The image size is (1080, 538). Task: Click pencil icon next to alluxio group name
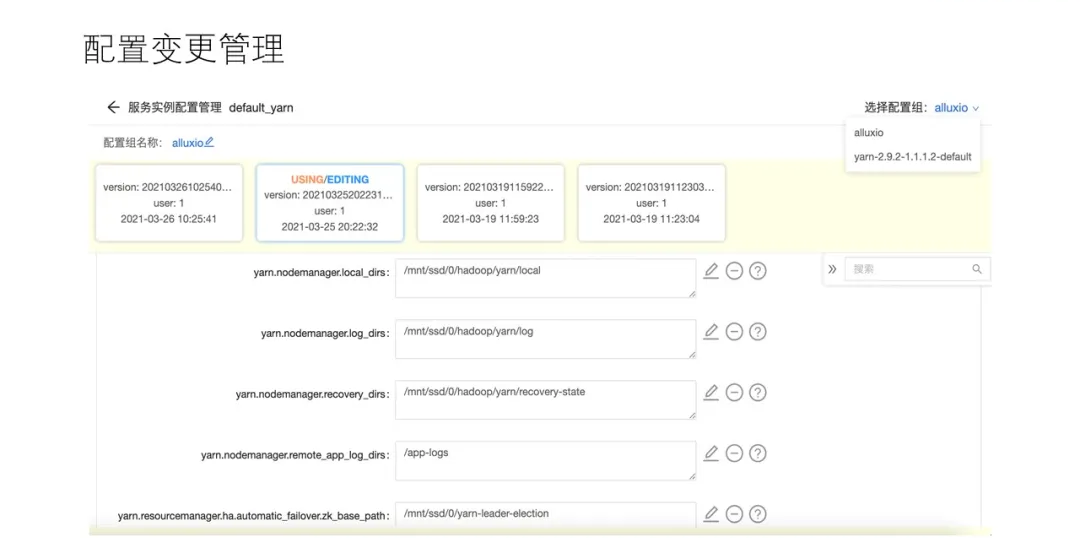coord(209,143)
